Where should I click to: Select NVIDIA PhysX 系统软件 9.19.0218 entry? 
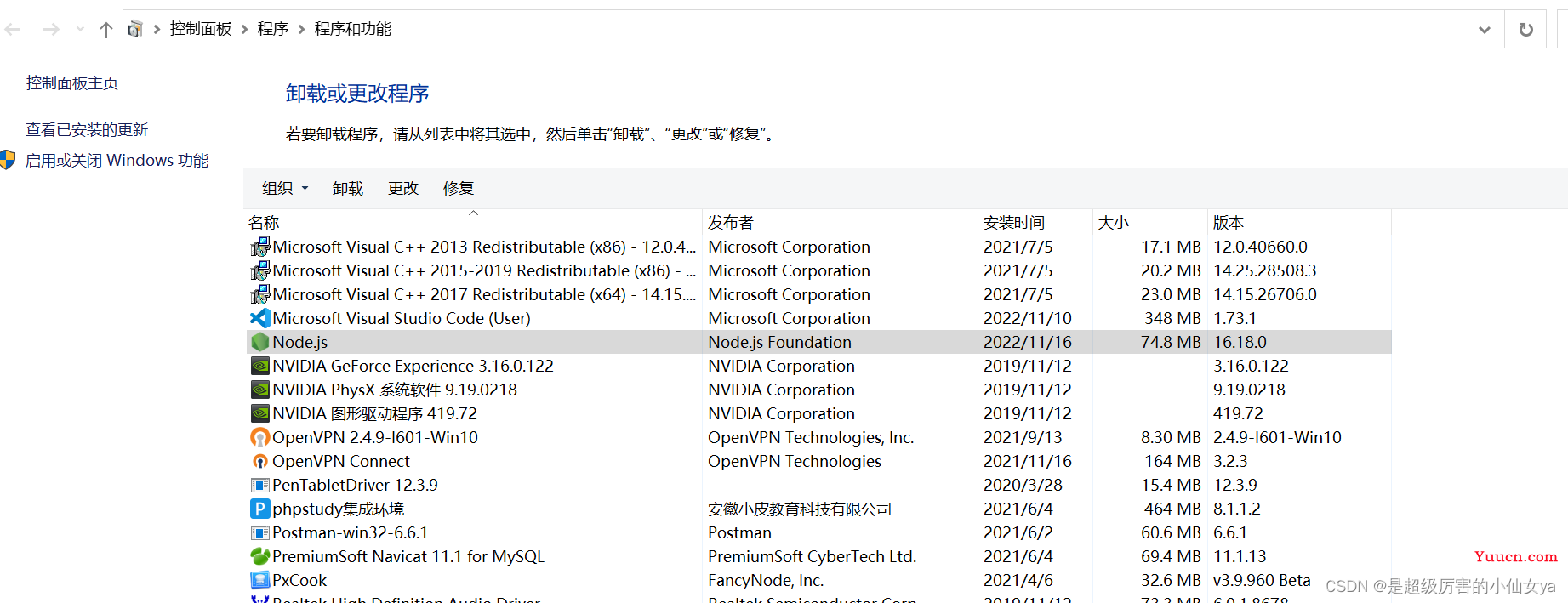(395, 390)
